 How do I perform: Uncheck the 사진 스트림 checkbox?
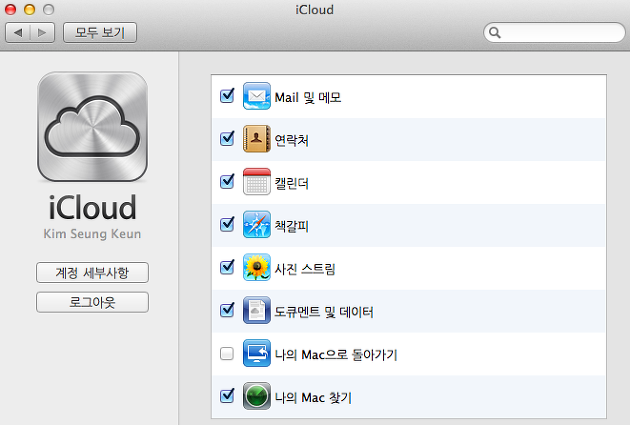227,267
